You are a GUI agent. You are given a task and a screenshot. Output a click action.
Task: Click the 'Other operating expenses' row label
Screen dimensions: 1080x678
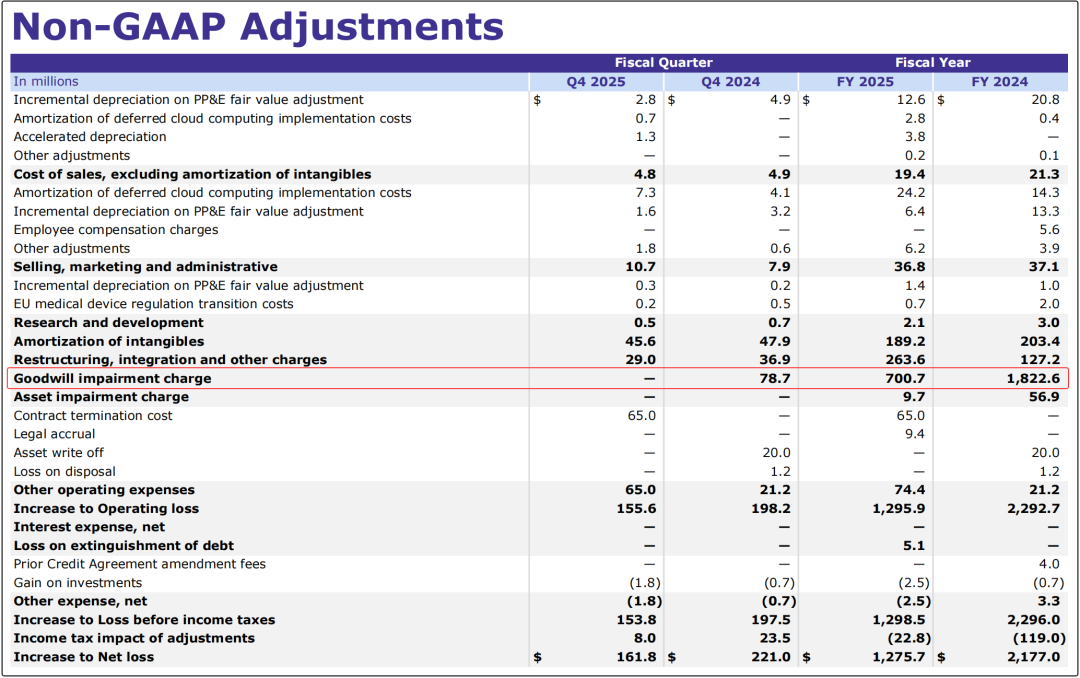pyautogui.click(x=104, y=490)
